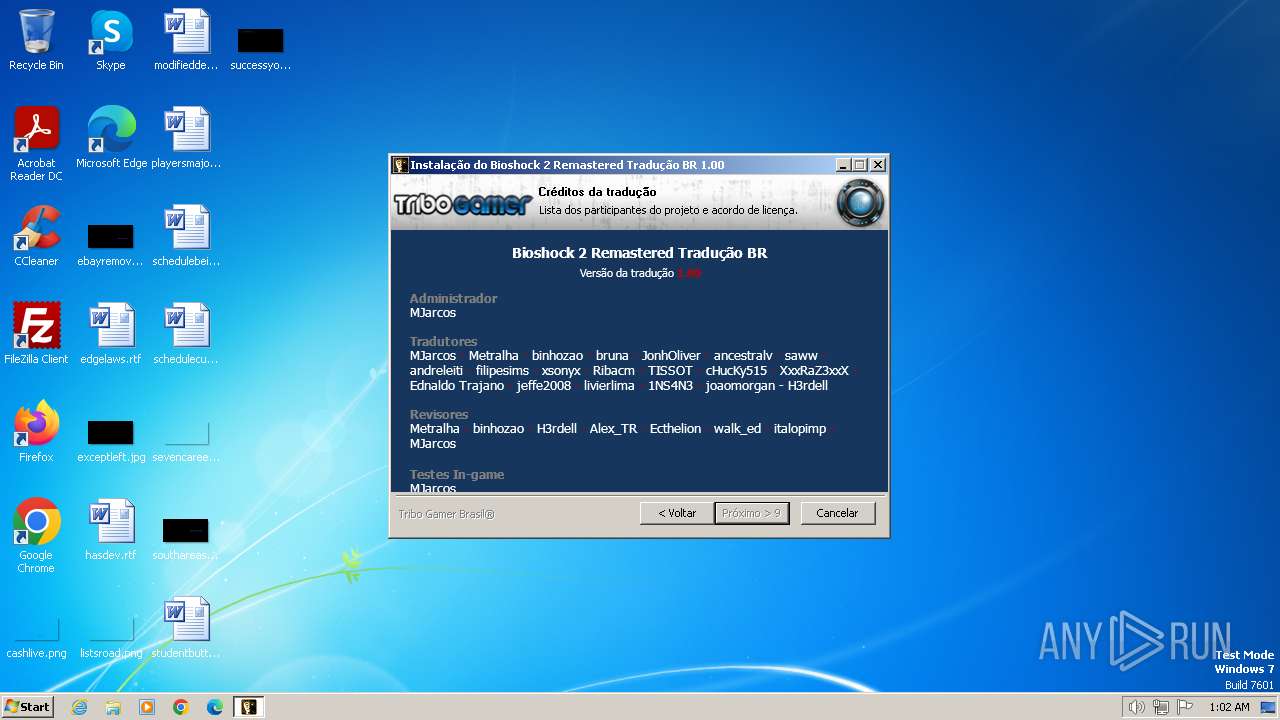Launch Firefox from the desktop

[x=36, y=432]
